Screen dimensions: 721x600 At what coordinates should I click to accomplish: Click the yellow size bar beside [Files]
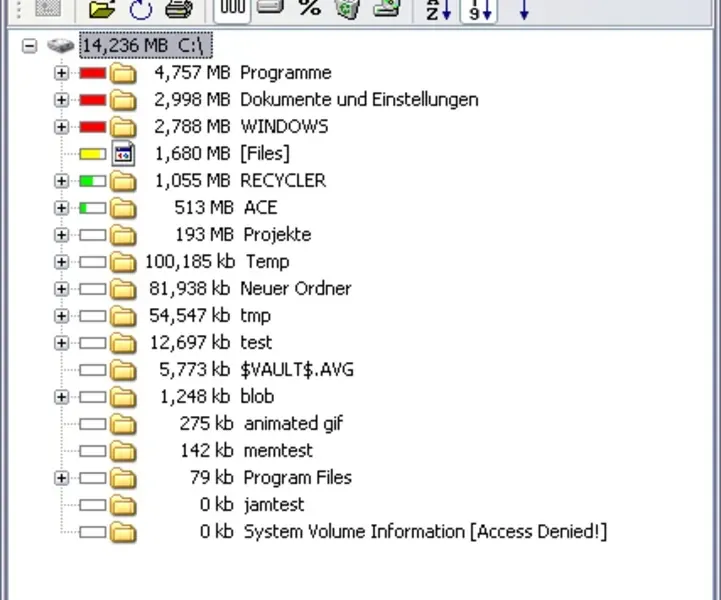92,154
